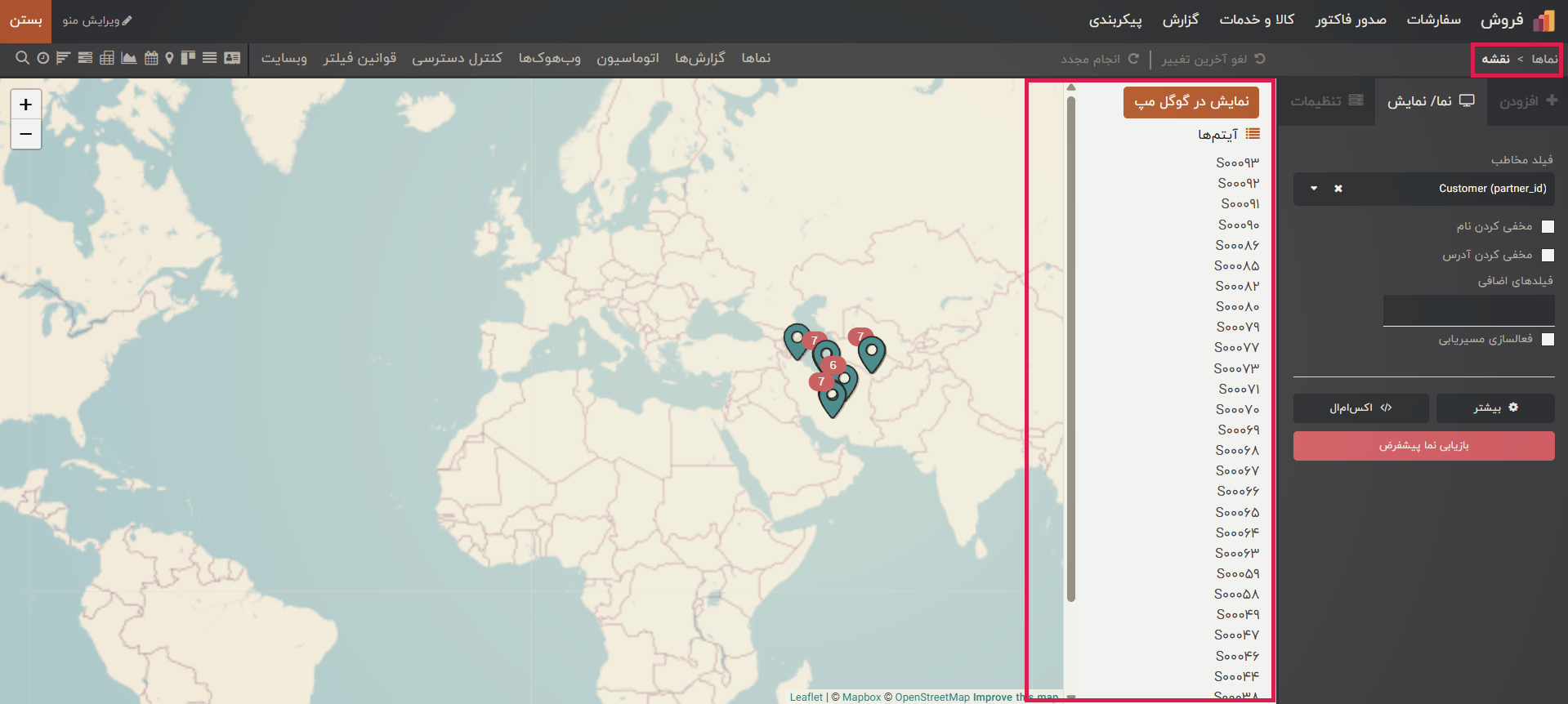This screenshot has height=704, width=1568.
Task: Open the وبسایت studio menu
Action: point(284,58)
